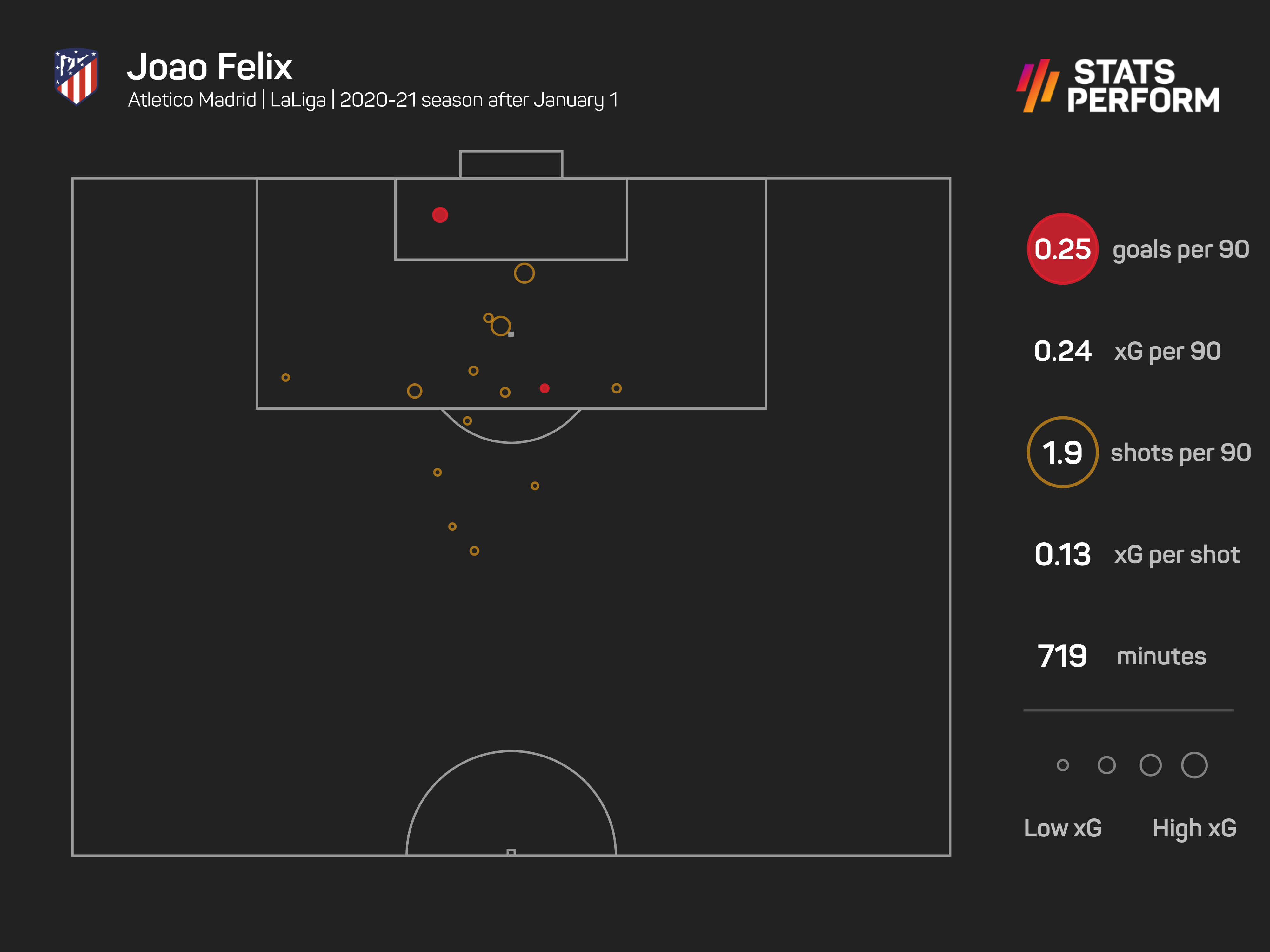
Task: Click the red 0.25 goals per 90 badge
Action: 1063,249
